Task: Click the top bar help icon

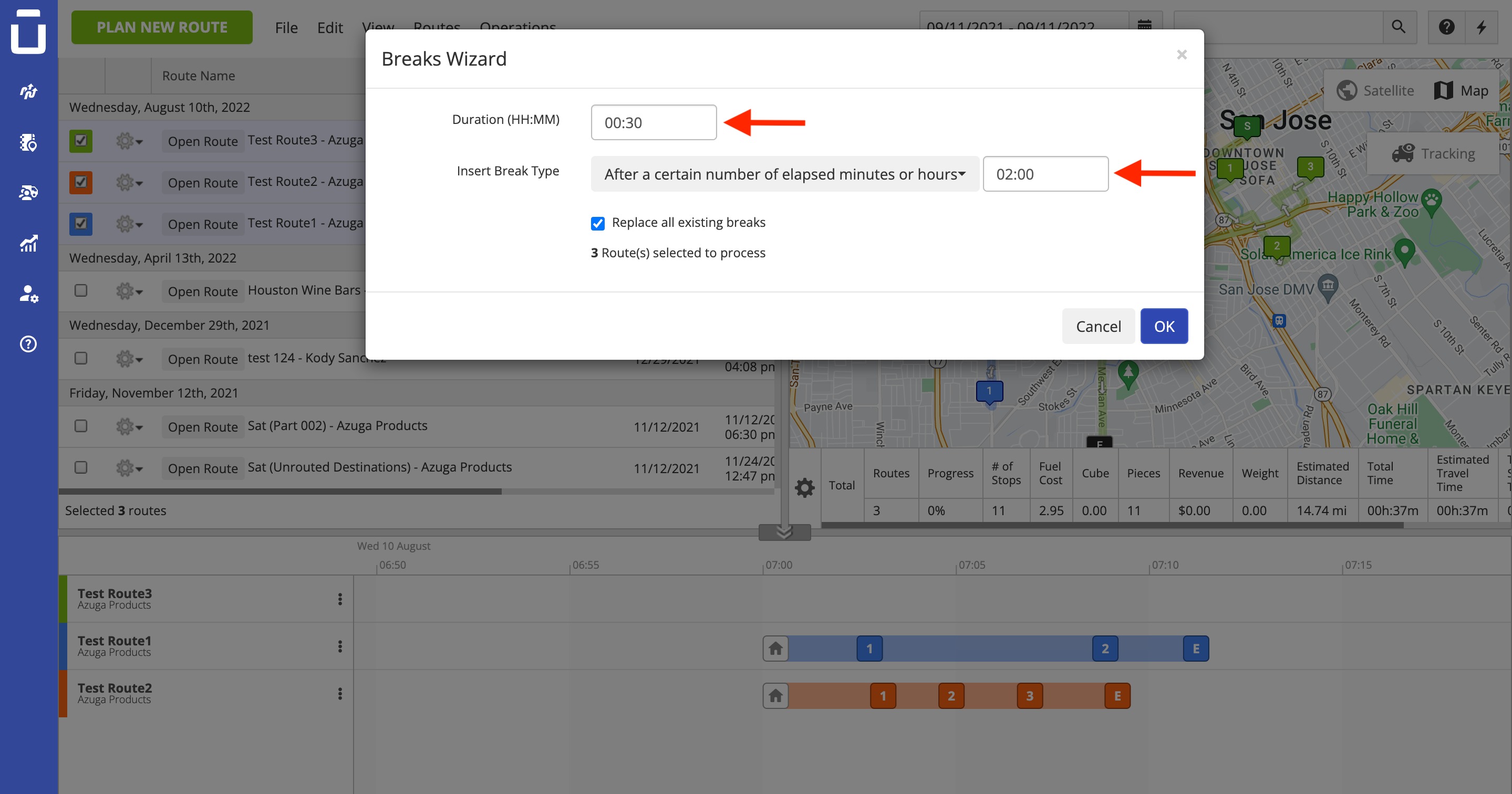Action: tap(1447, 27)
